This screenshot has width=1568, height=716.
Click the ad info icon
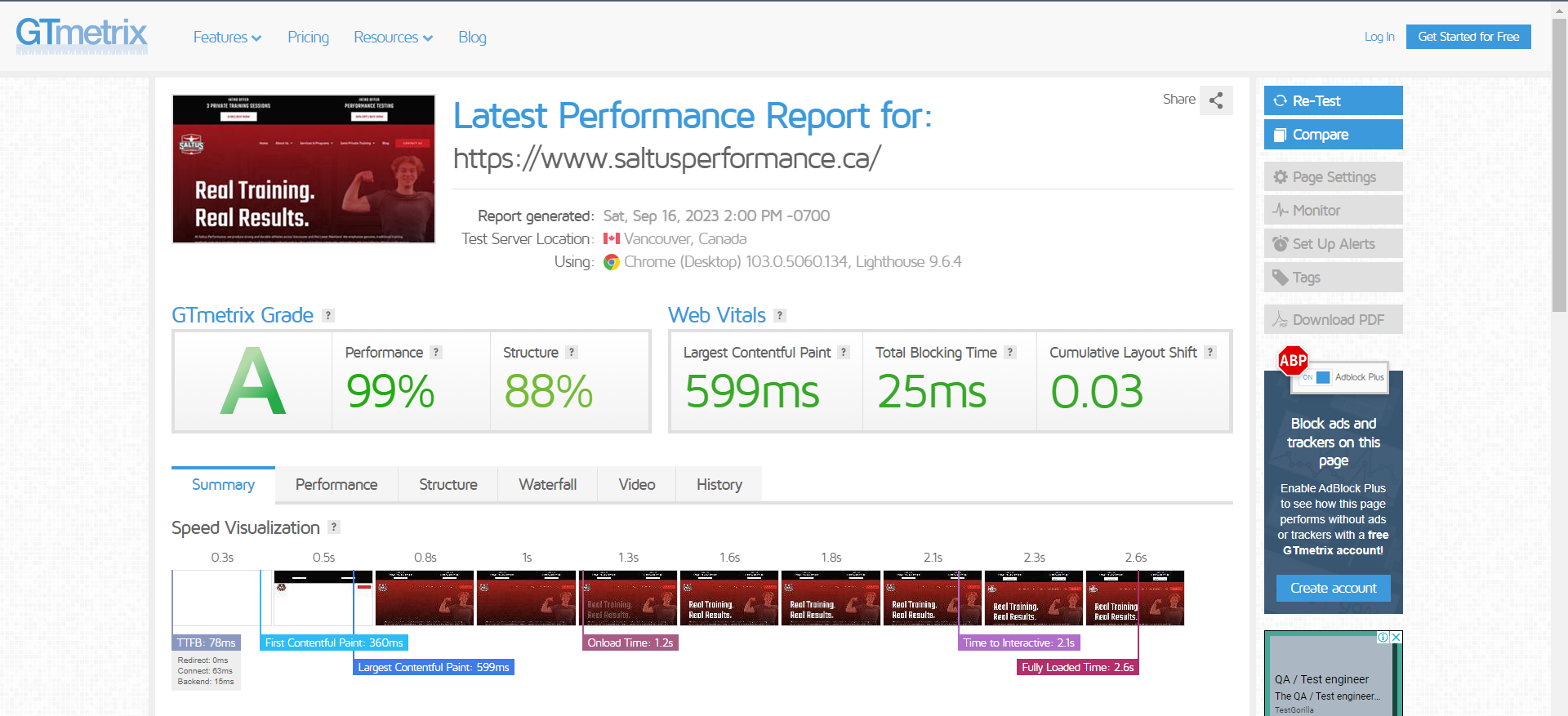pyautogui.click(x=1383, y=638)
